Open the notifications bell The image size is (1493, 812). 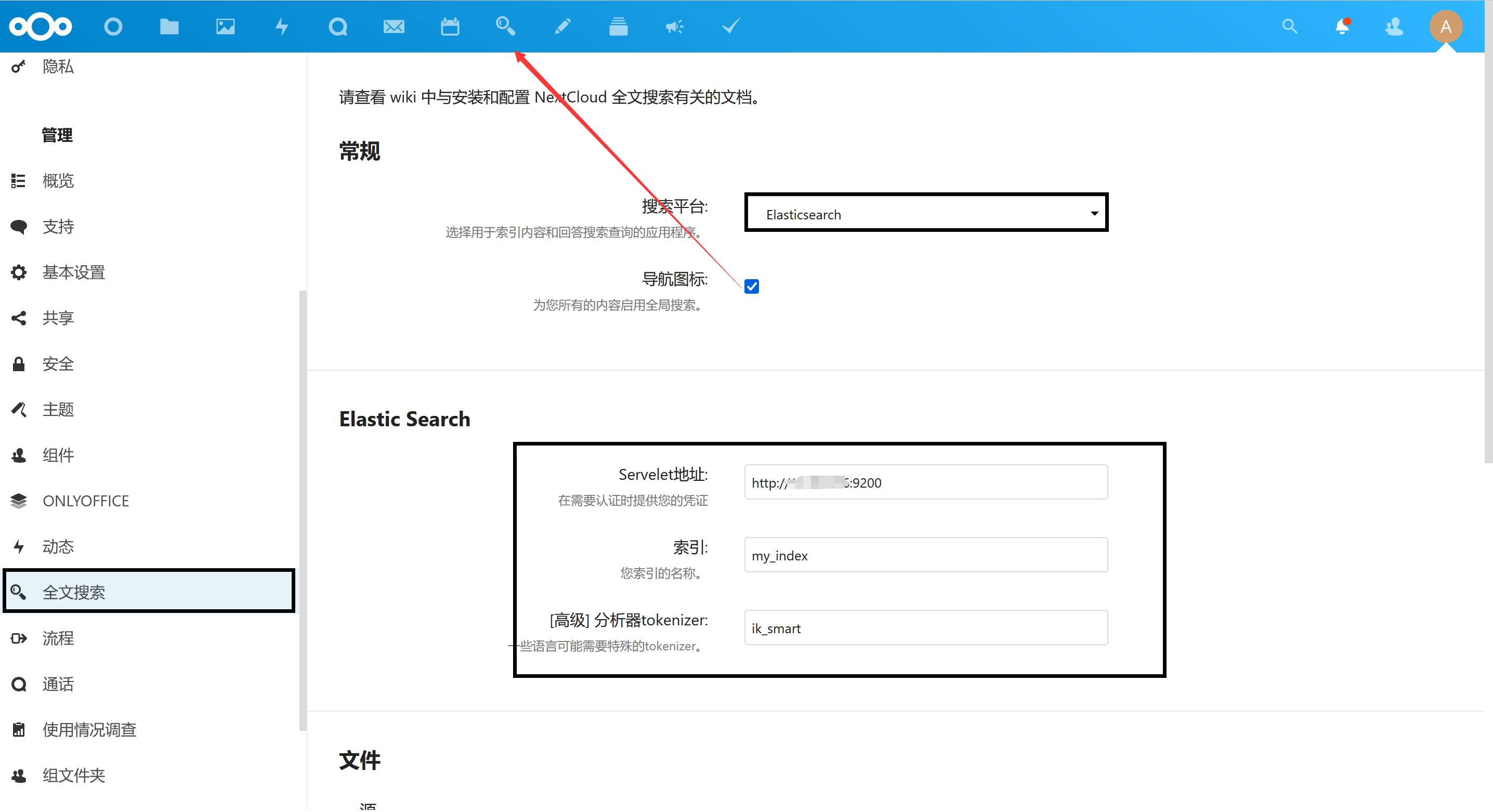pos(1343,26)
